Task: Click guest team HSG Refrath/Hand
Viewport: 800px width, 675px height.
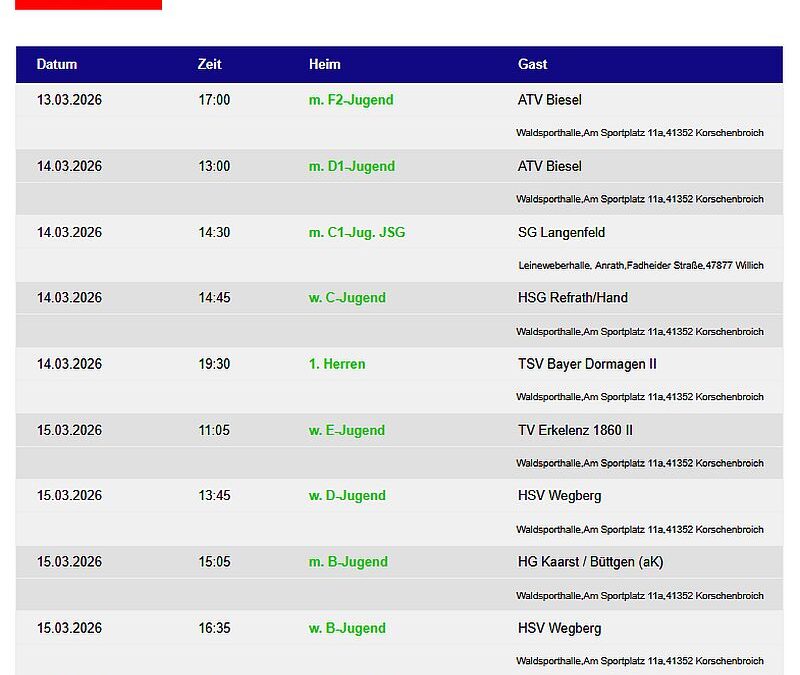Action: 572,298
